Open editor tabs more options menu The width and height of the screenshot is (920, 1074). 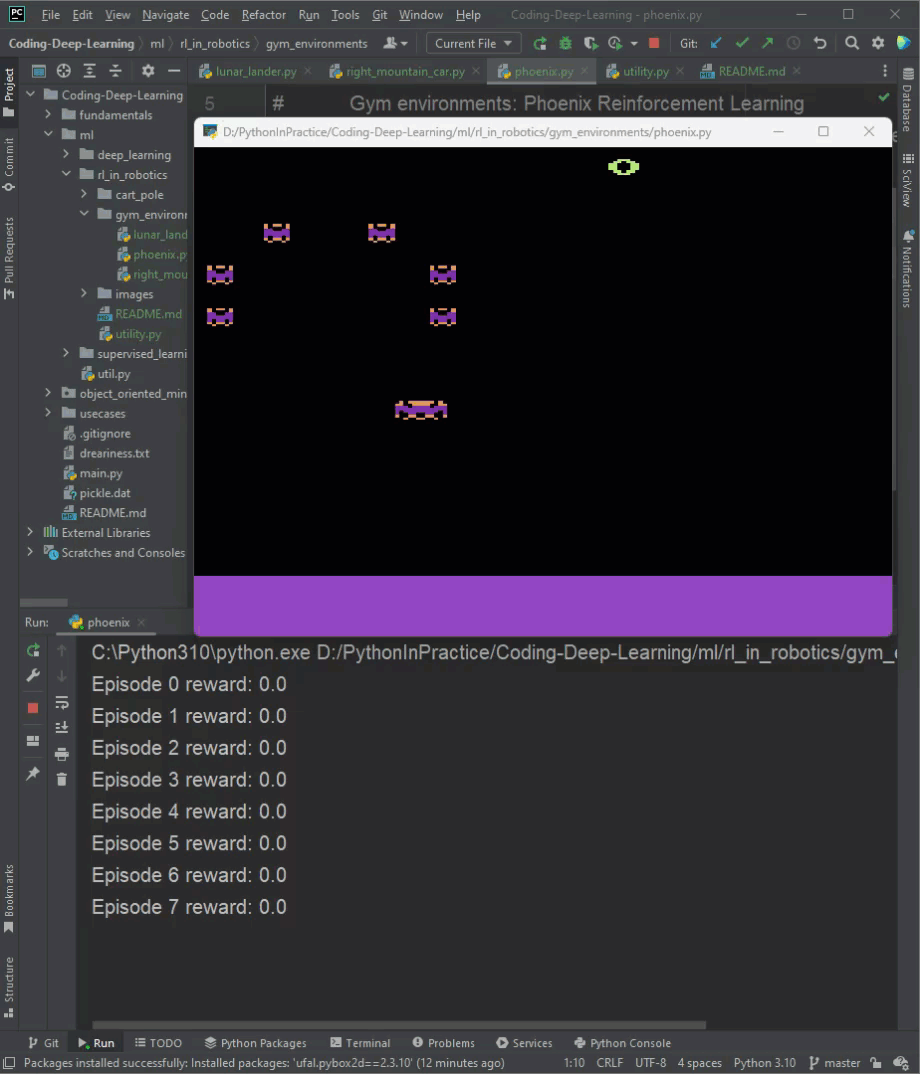point(885,71)
